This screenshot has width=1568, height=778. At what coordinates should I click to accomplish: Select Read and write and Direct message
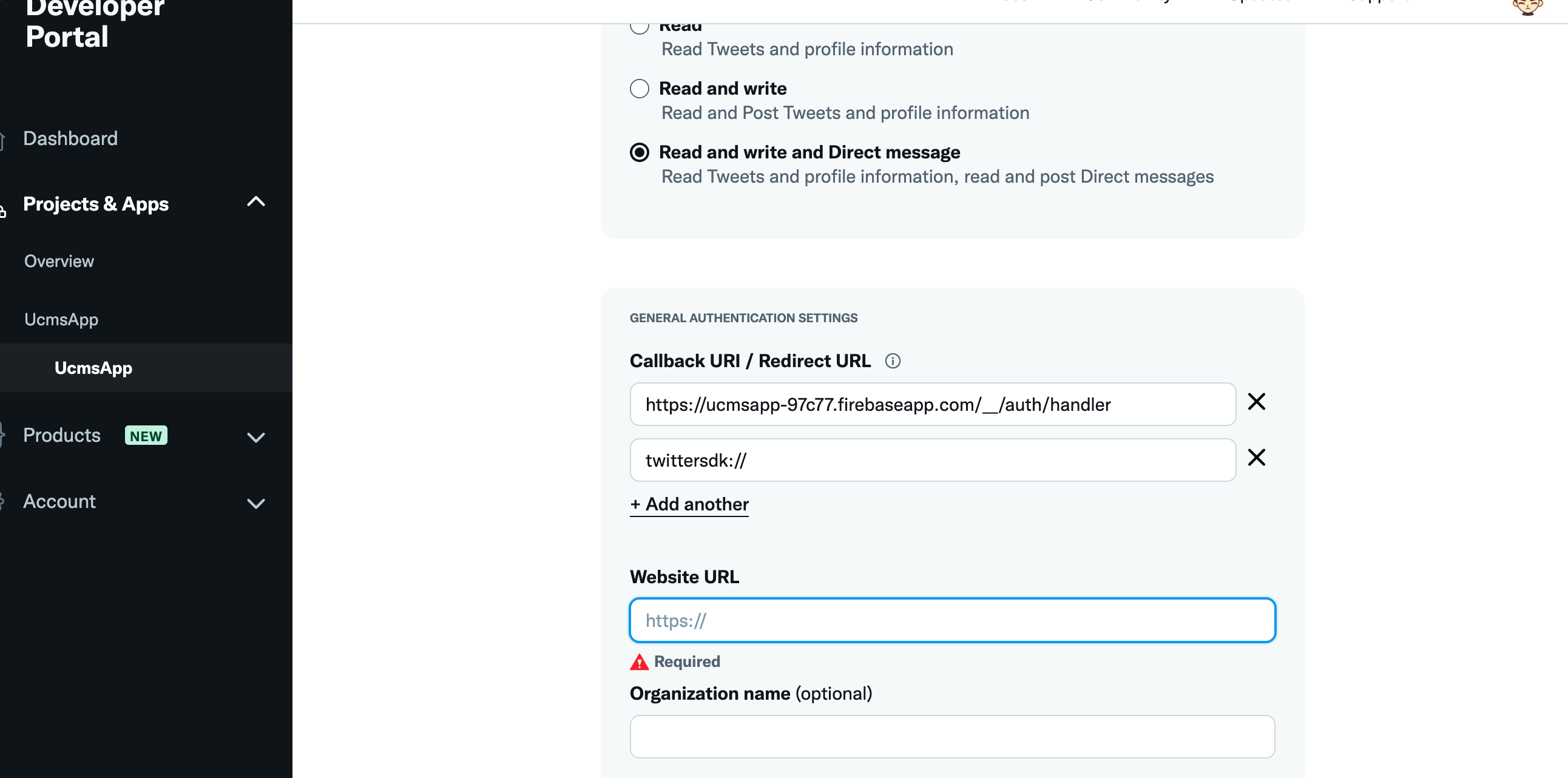[639, 152]
